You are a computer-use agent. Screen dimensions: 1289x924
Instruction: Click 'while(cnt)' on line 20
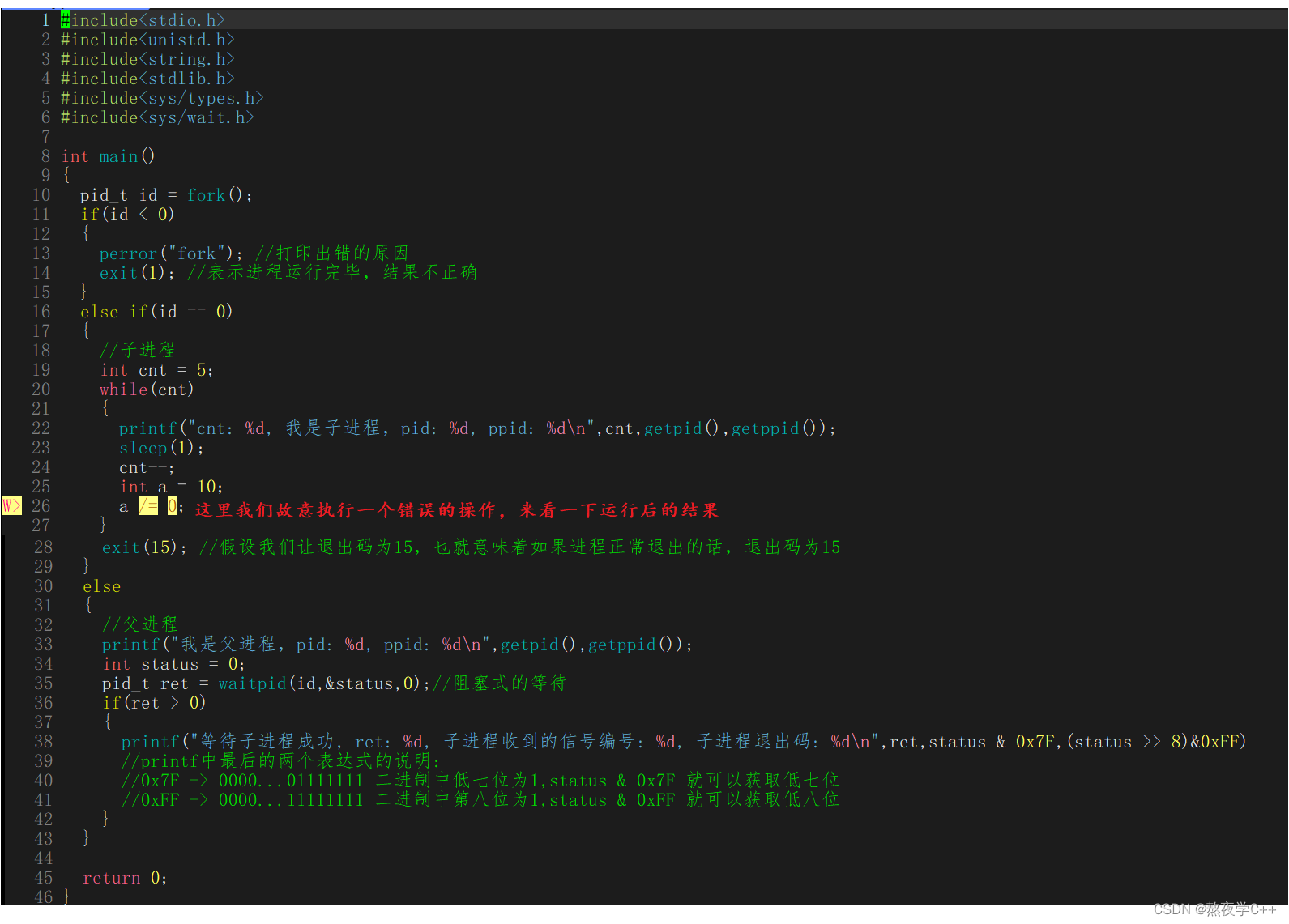(x=147, y=390)
